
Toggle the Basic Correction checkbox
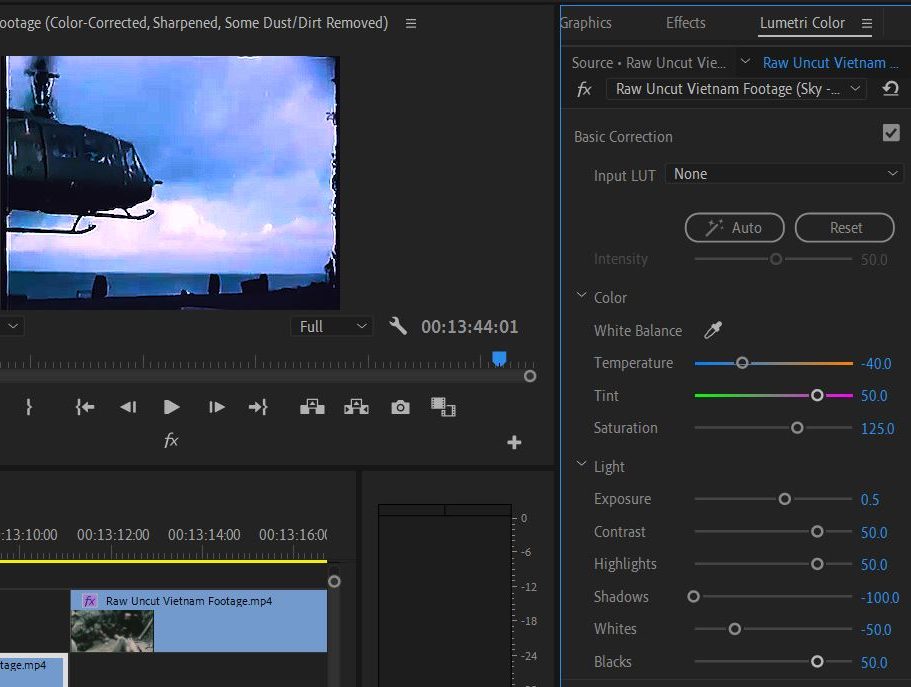891,133
